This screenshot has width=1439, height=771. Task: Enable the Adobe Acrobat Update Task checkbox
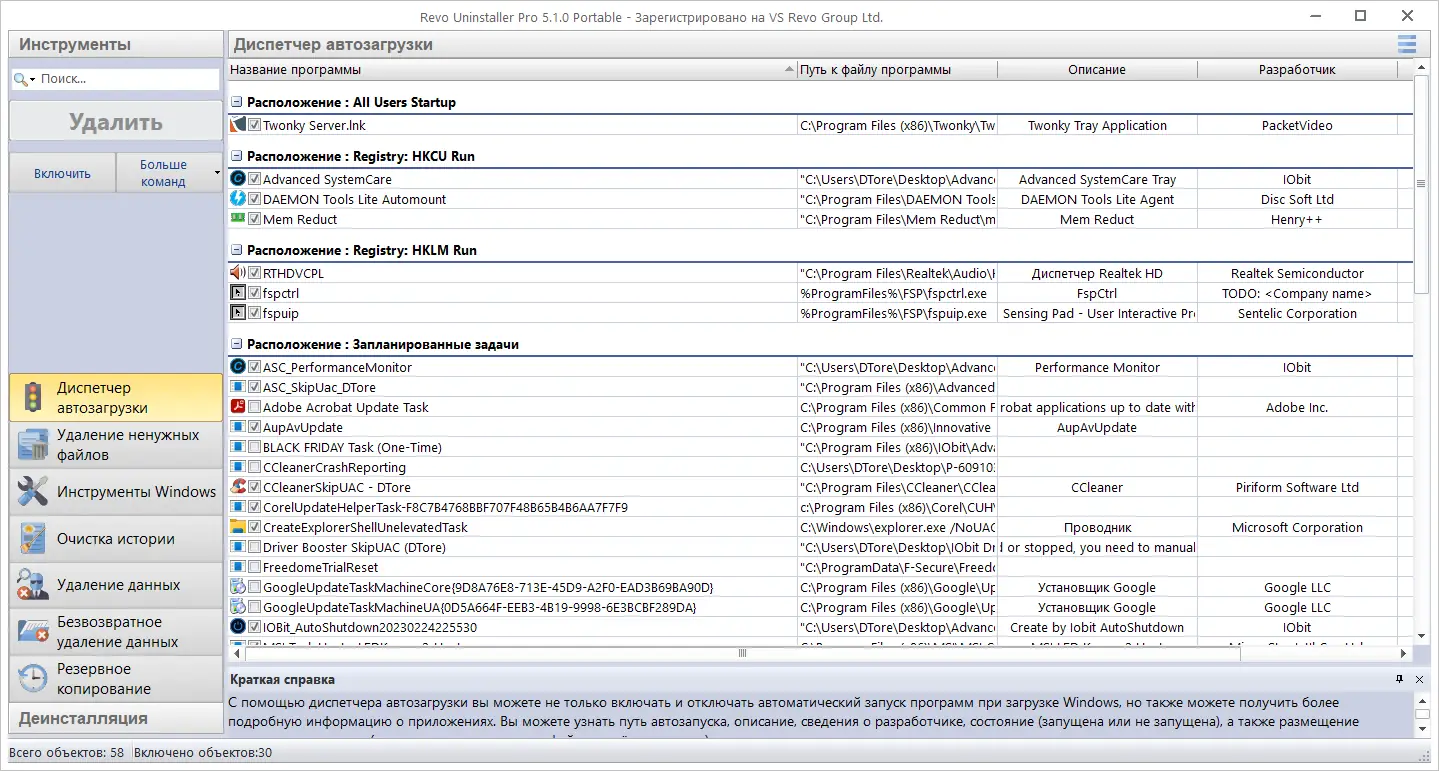(255, 407)
